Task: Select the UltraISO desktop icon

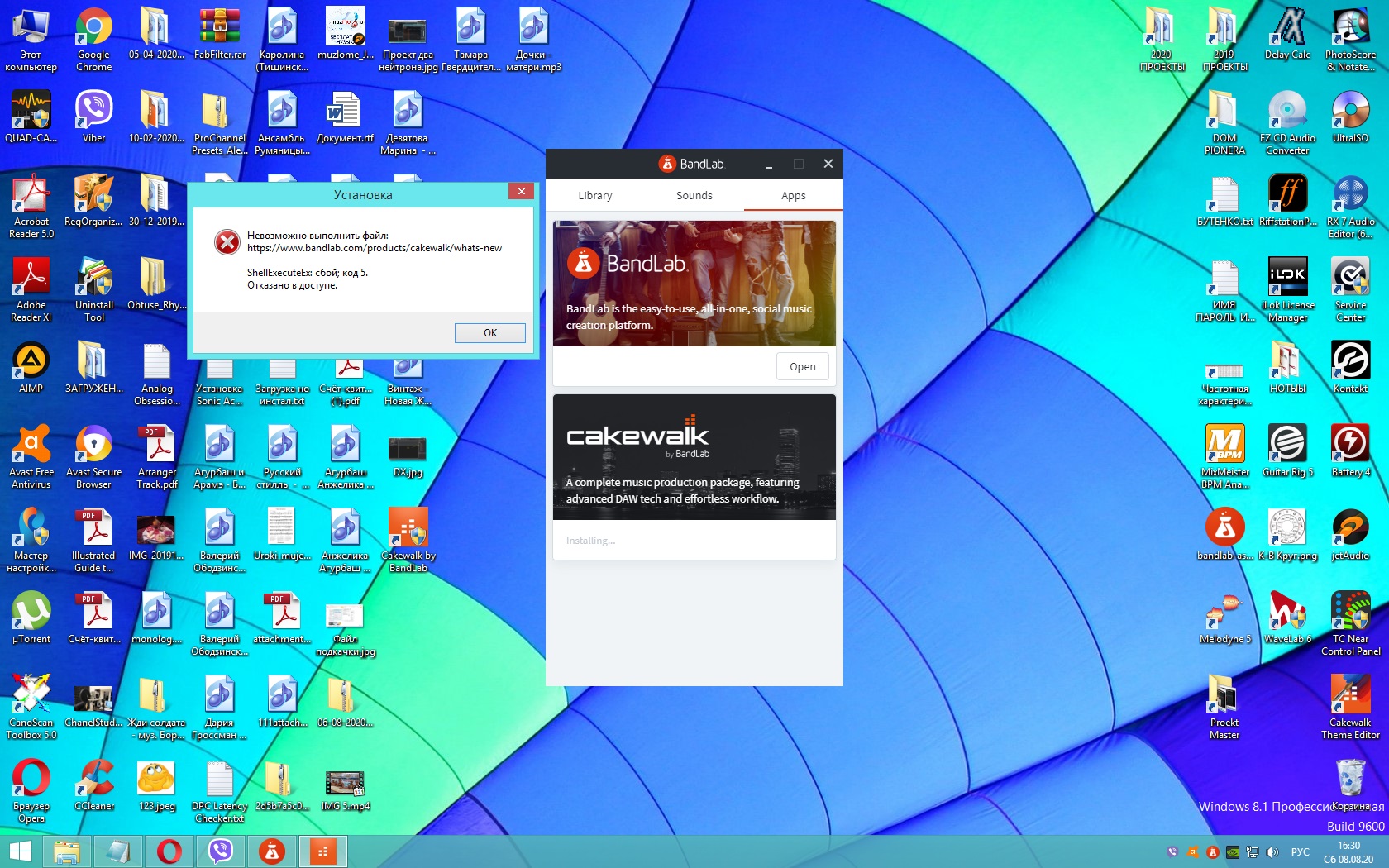Action: coord(1351,117)
